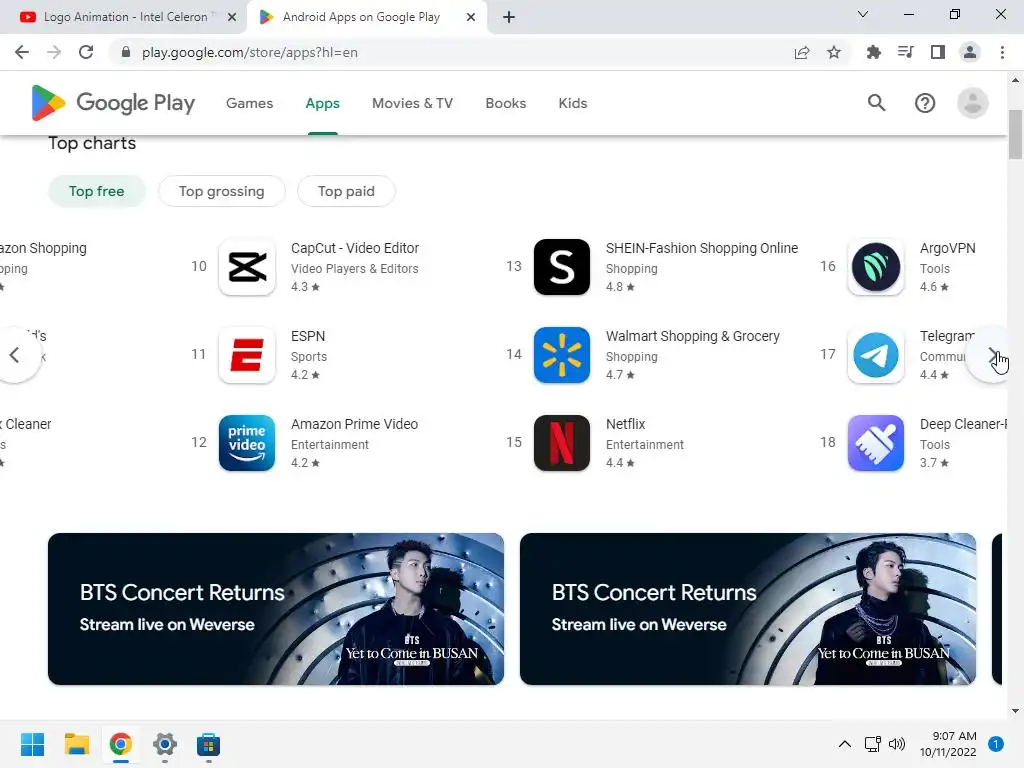Viewport: 1024px width, 768px height.
Task: Open the Help center icon
Action: tap(925, 103)
